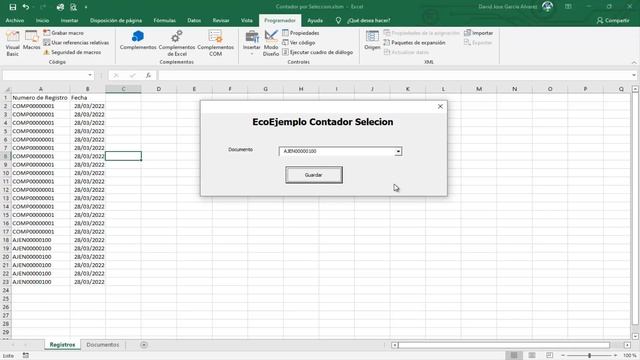Viewport: 640px width, 360px height.
Task: Open the Complementos add-ins store
Action: pos(138,40)
